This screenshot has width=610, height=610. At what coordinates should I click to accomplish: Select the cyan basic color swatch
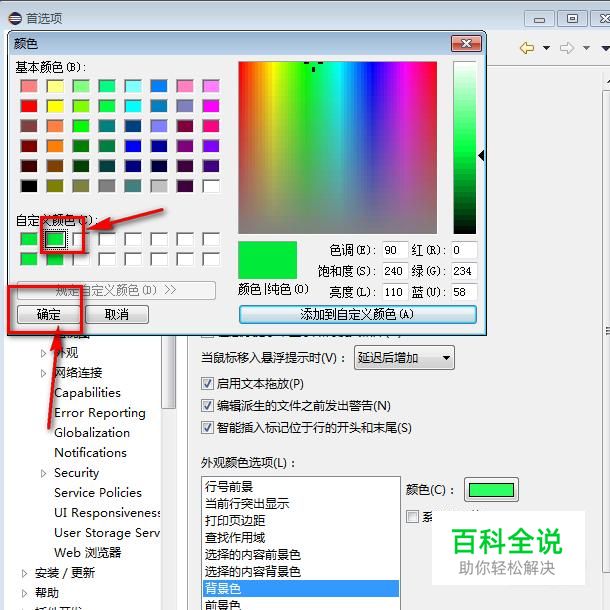(x=133, y=105)
